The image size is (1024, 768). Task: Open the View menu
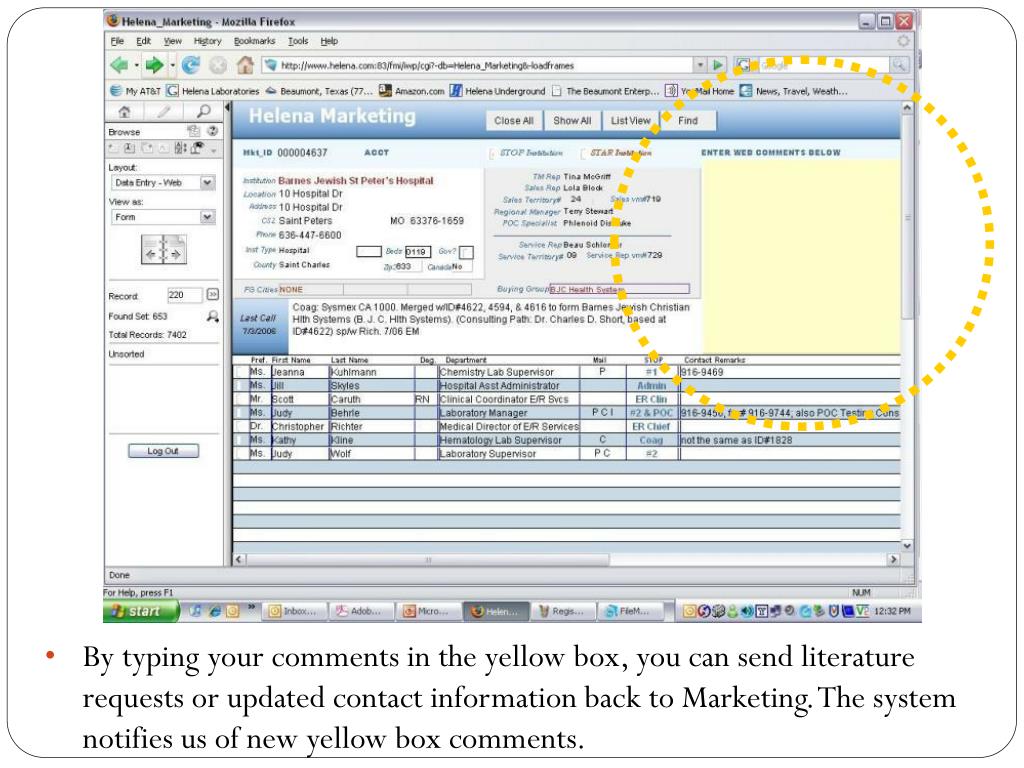(x=172, y=40)
